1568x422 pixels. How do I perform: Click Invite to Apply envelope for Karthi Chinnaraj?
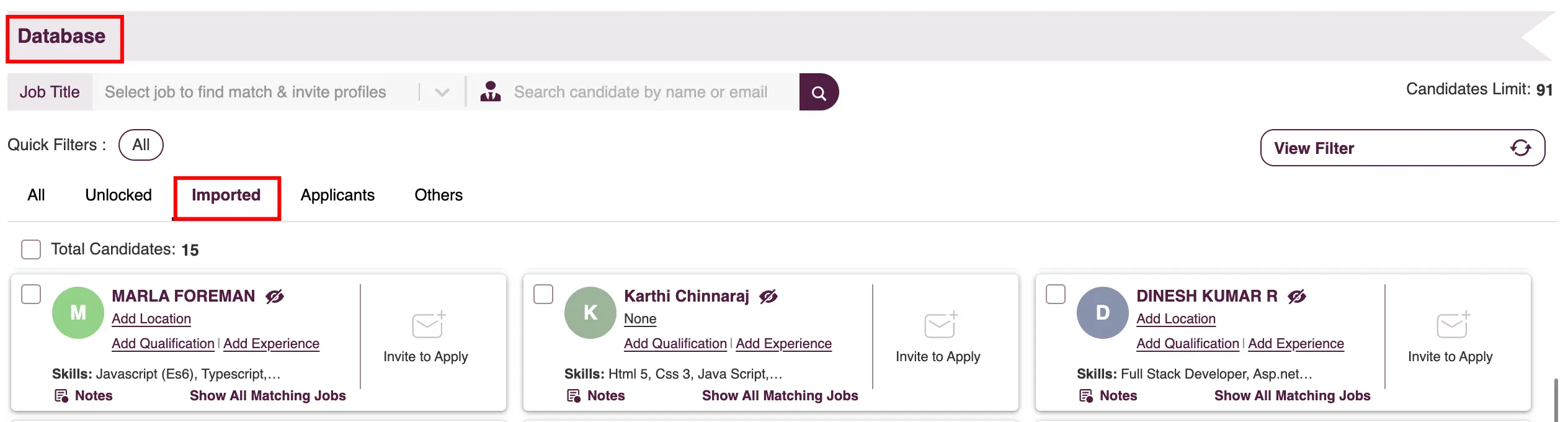941,325
